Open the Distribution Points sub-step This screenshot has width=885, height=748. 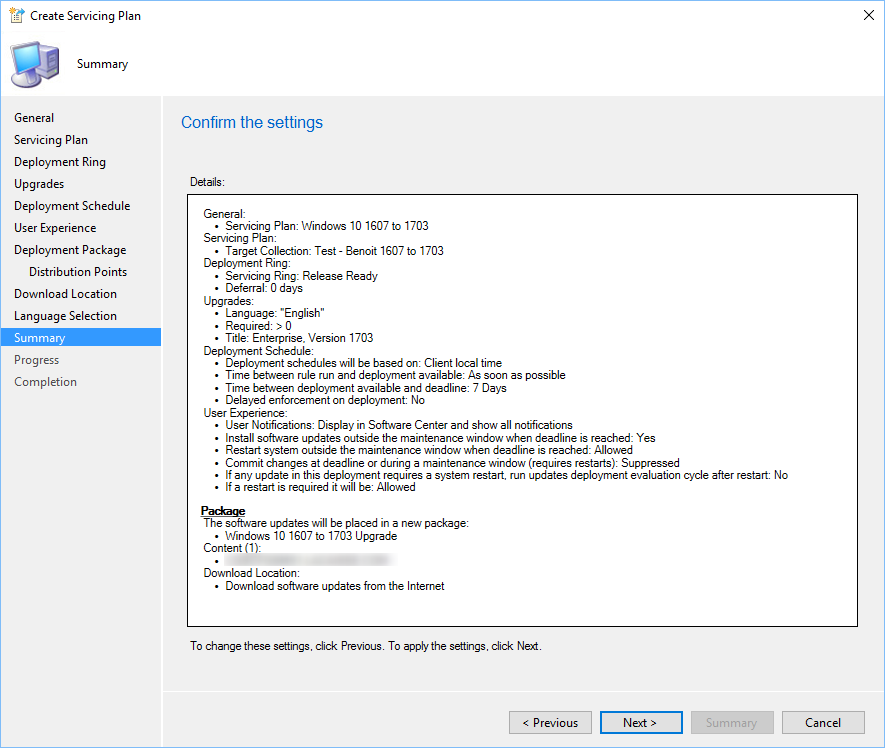pyautogui.click(x=78, y=272)
